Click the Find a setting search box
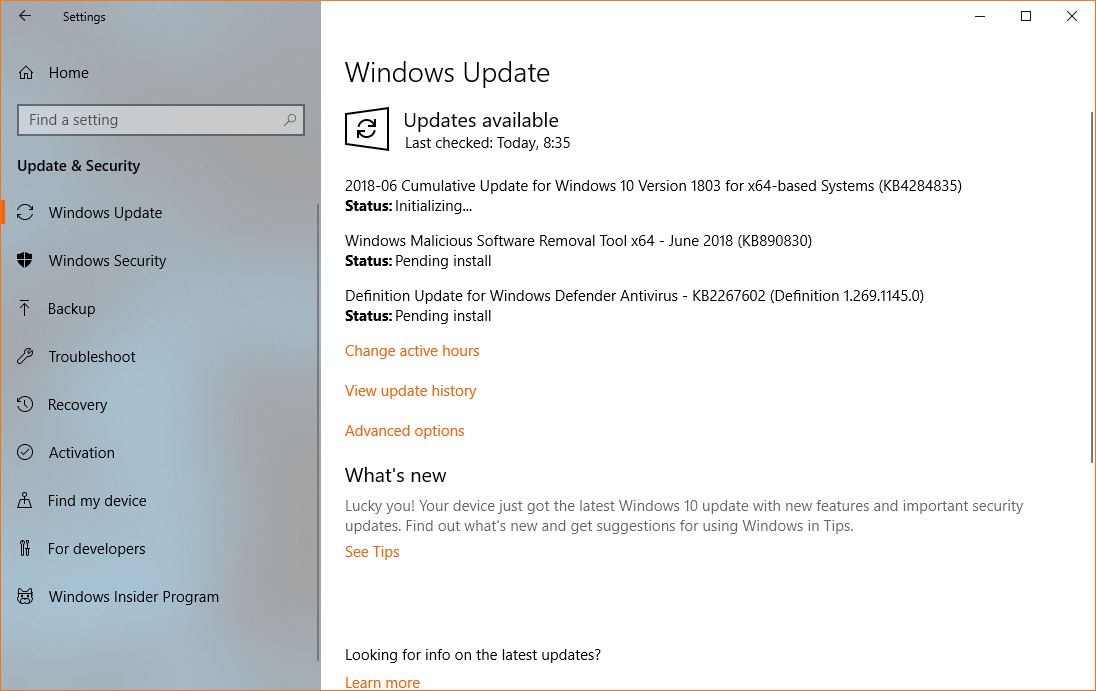This screenshot has width=1096, height=691. pyautogui.click(x=161, y=119)
